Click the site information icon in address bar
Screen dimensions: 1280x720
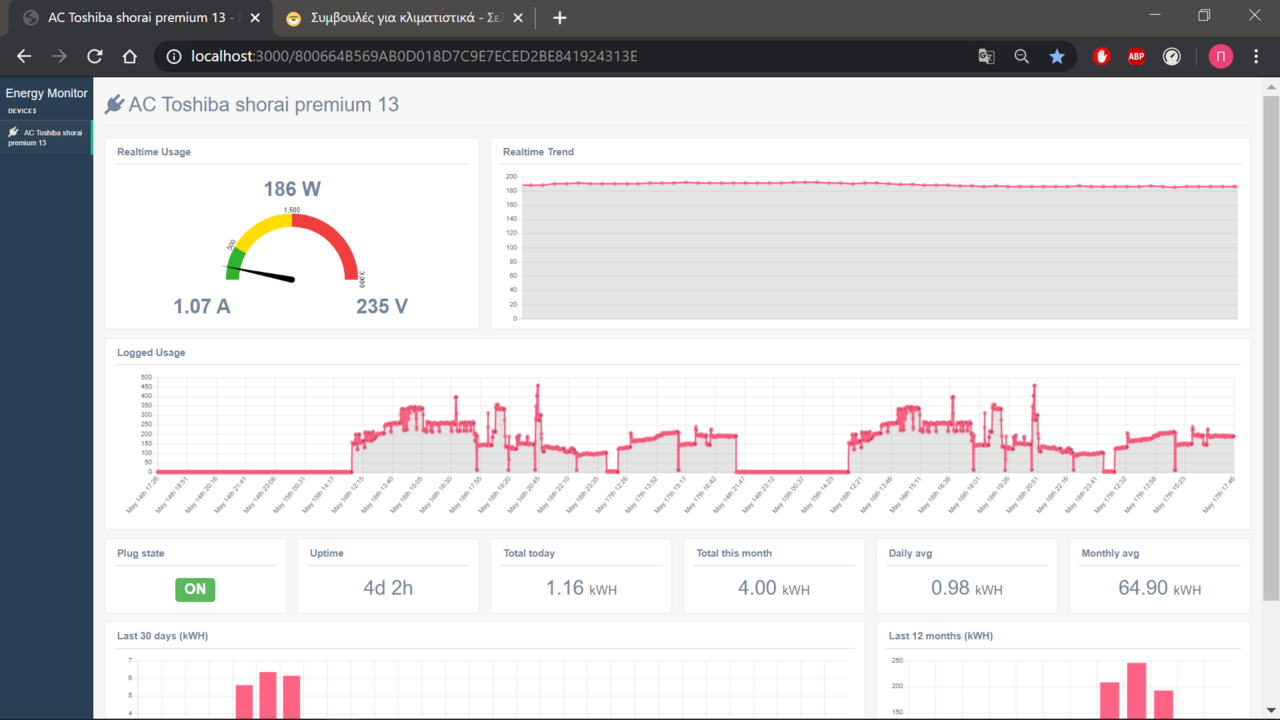pos(173,57)
